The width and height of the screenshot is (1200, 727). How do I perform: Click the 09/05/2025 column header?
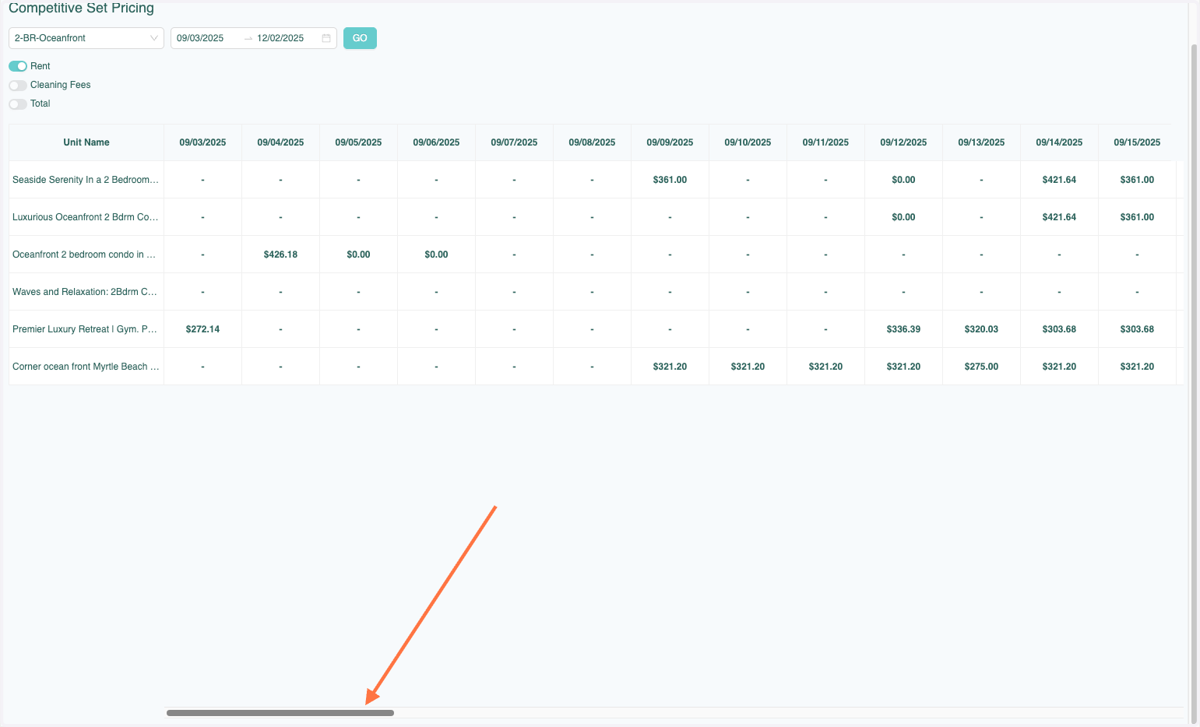point(359,142)
